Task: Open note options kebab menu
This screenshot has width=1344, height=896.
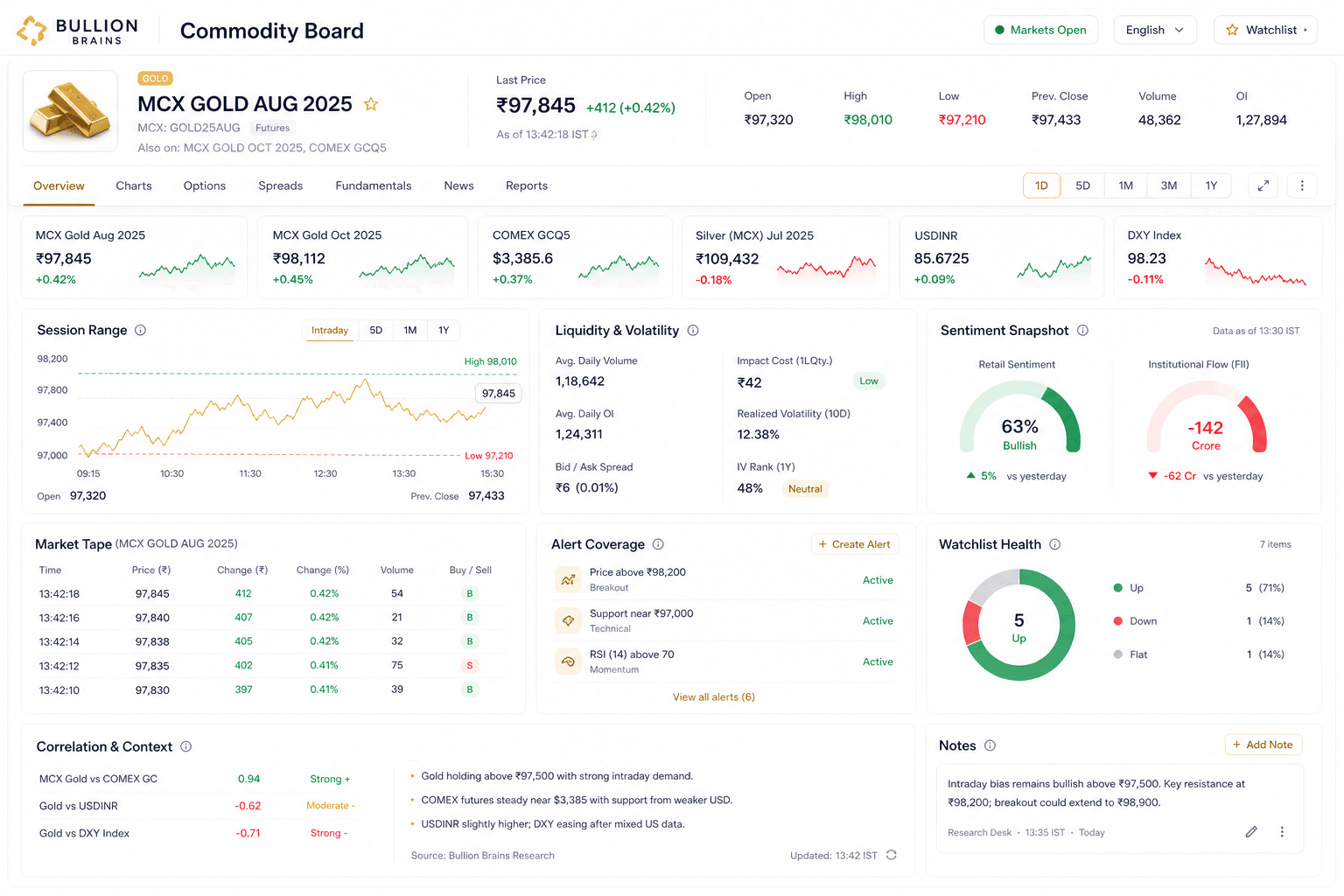Action: tap(1282, 832)
